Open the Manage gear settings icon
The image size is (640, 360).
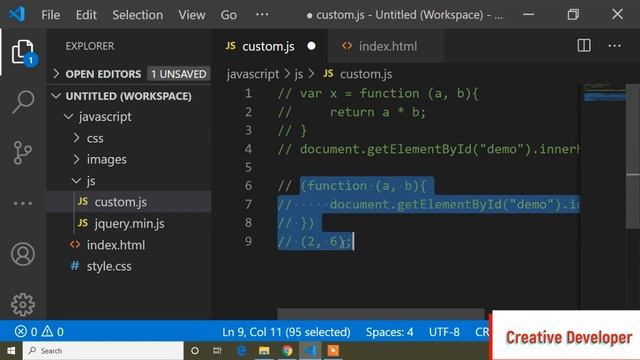[23, 304]
